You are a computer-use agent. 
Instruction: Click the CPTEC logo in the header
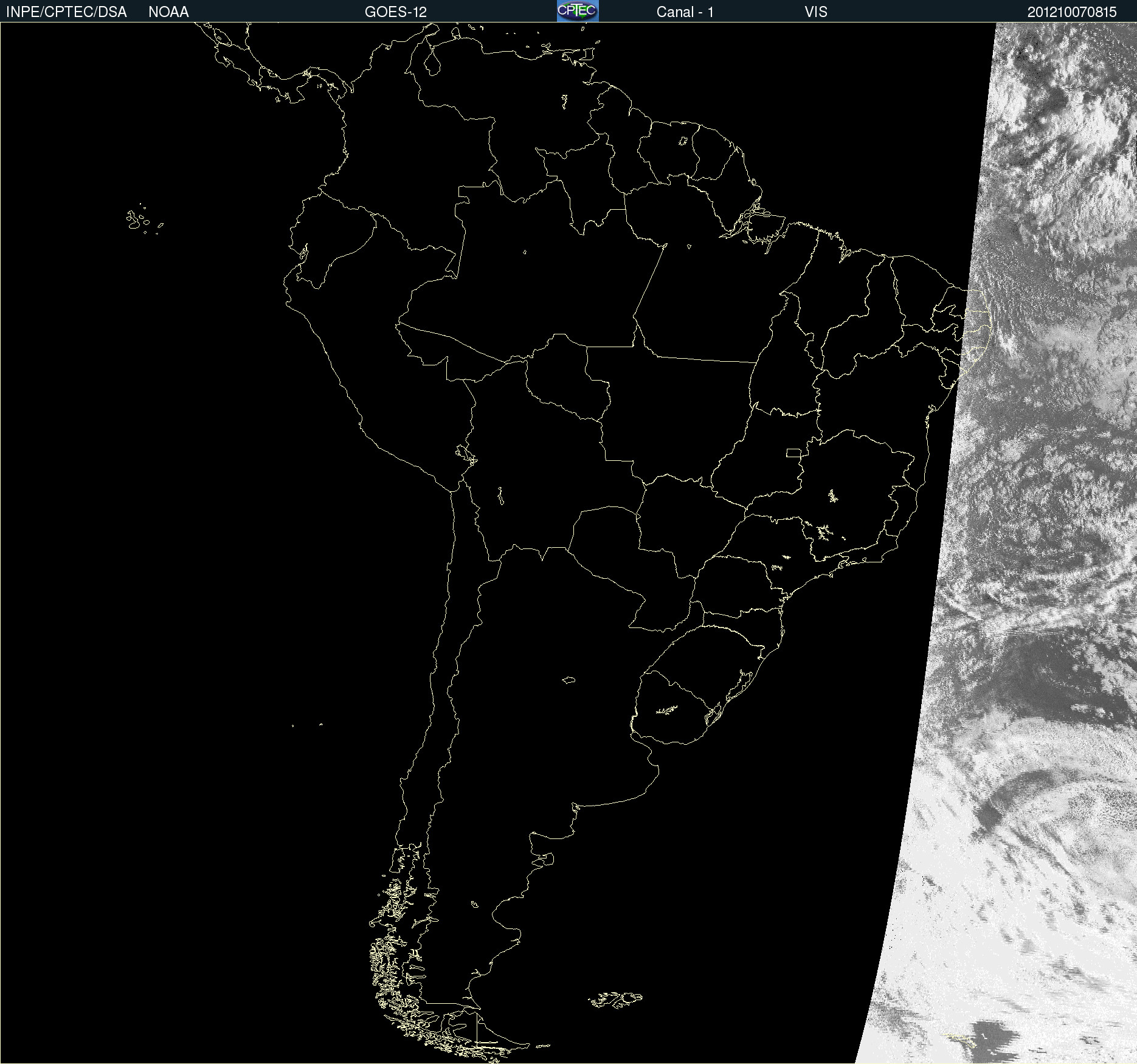[x=578, y=11]
